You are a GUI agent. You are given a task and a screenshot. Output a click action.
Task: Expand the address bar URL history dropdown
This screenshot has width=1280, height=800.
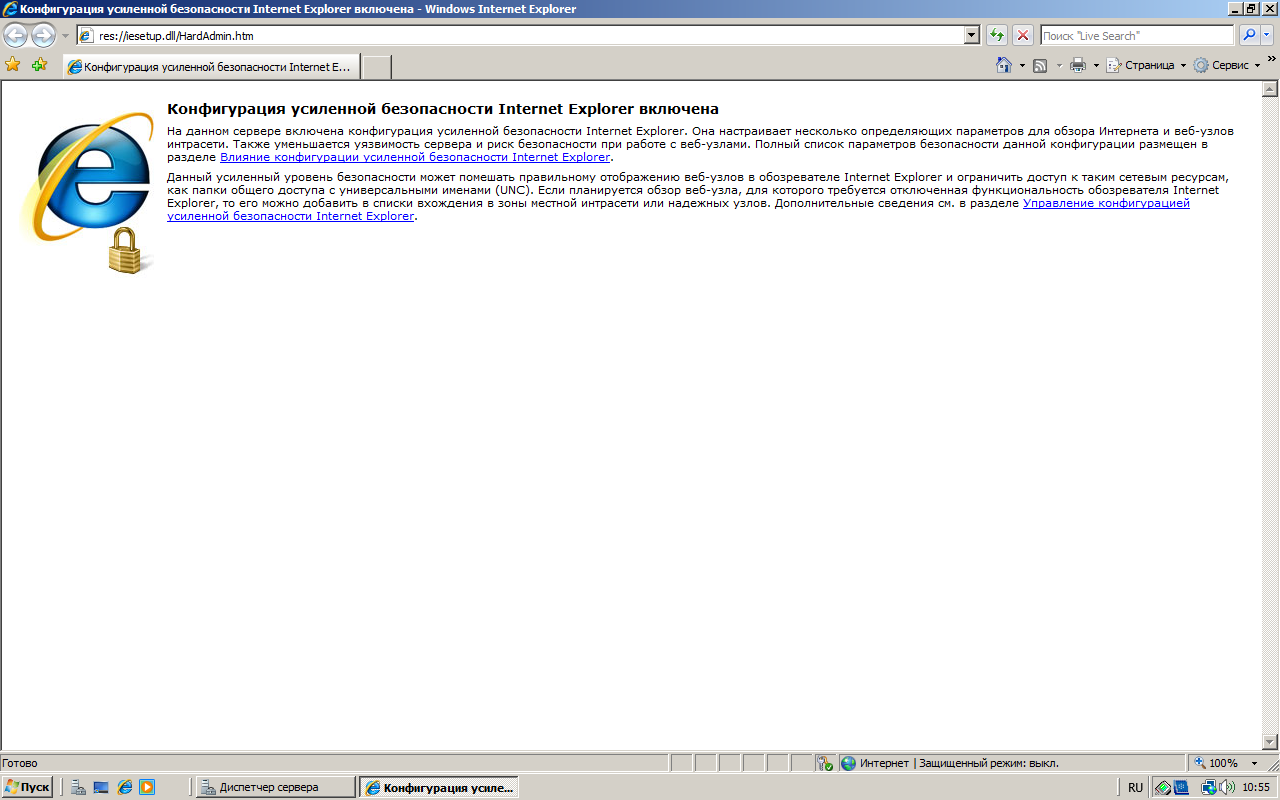click(972, 36)
